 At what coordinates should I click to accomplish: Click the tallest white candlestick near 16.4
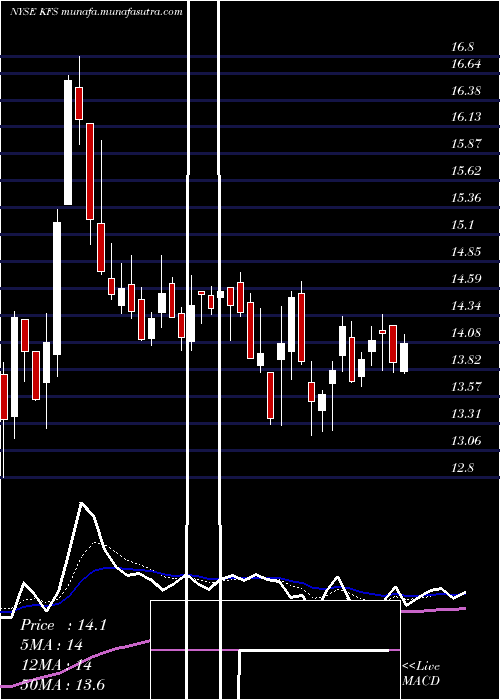(68, 142)
